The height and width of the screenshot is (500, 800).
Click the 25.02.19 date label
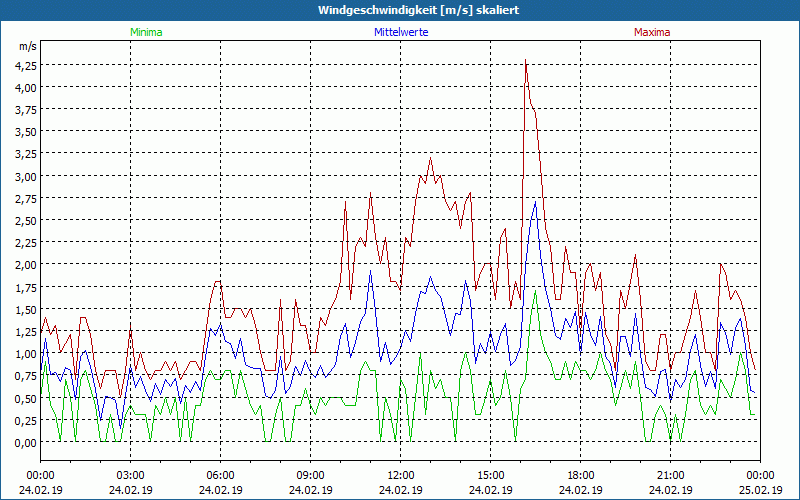point(760,490)
